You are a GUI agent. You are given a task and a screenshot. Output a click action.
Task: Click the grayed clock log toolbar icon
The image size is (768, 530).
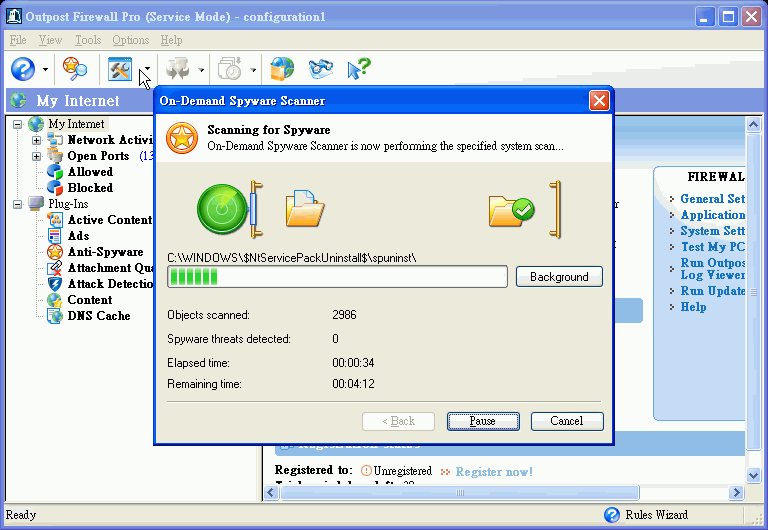click(230, 69)
